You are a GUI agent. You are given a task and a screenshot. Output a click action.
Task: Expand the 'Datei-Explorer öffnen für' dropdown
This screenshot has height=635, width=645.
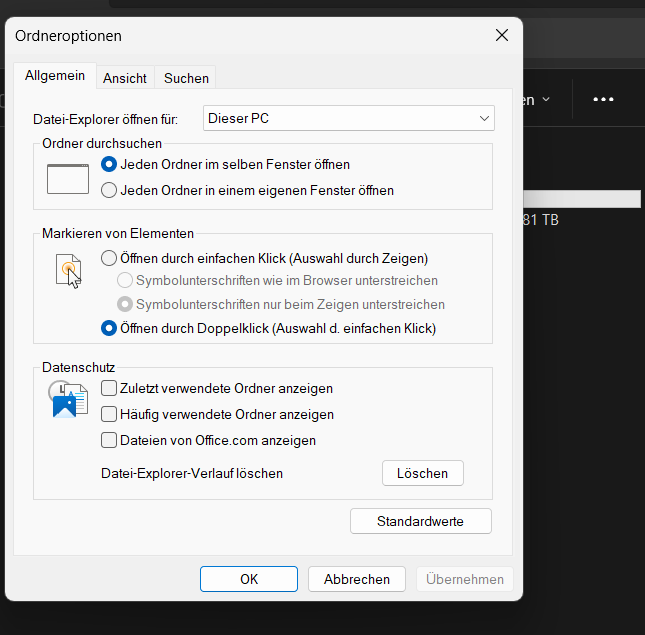[349, 118]
